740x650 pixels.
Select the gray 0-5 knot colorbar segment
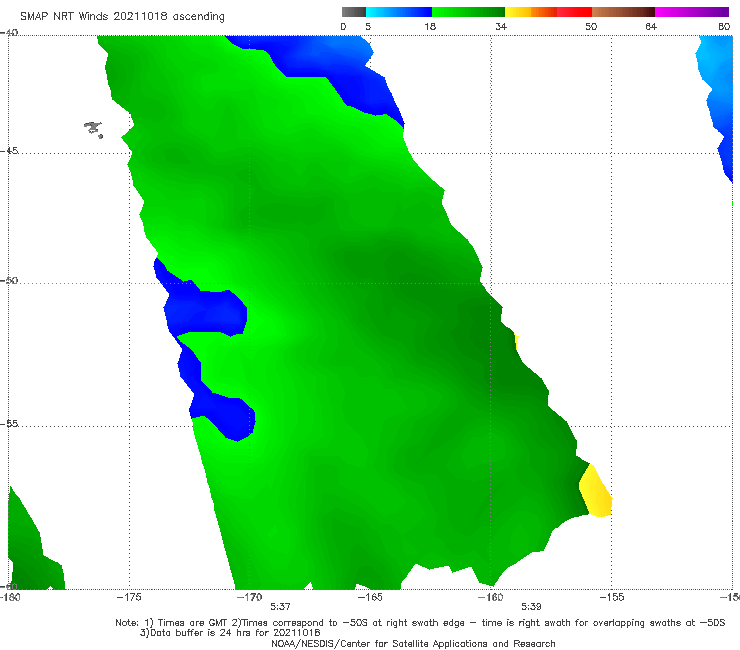pyautogui.click(x=354, y=12)
